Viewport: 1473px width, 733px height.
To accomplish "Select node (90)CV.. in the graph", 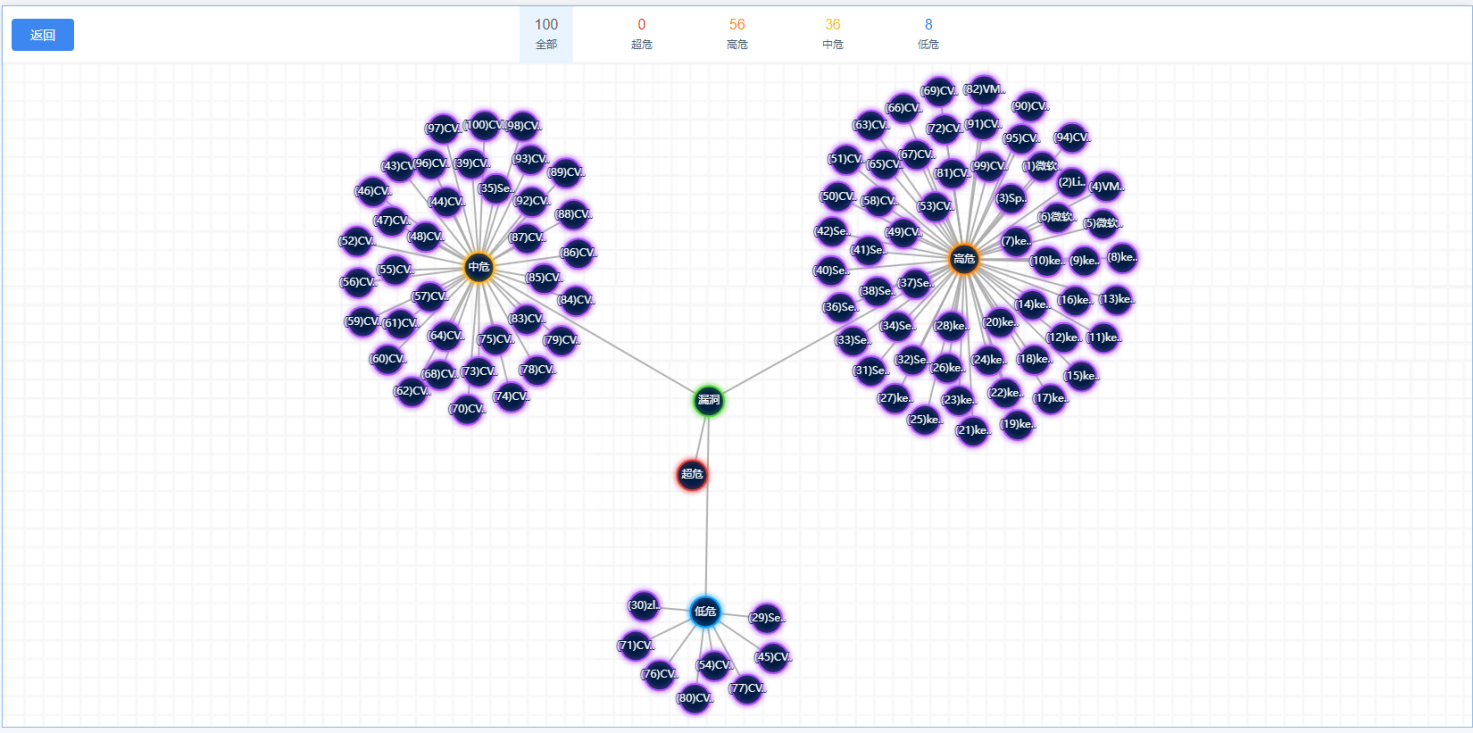I will tap(1030, 106).
